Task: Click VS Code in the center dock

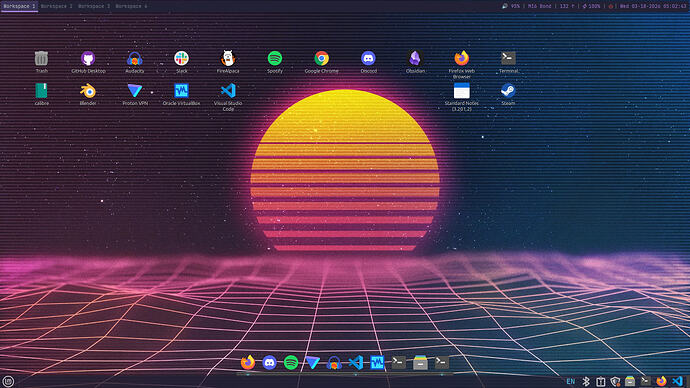Action: [x=356, y=362]
